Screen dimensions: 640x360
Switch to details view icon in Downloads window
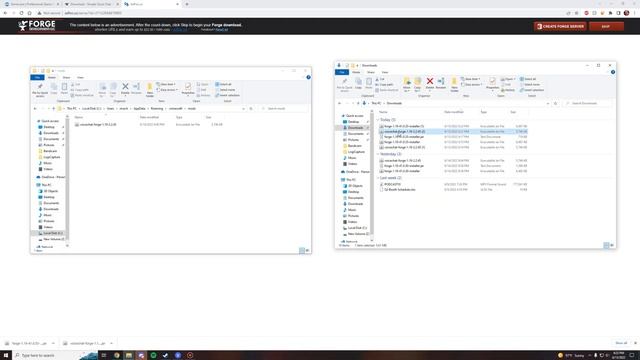606,245
